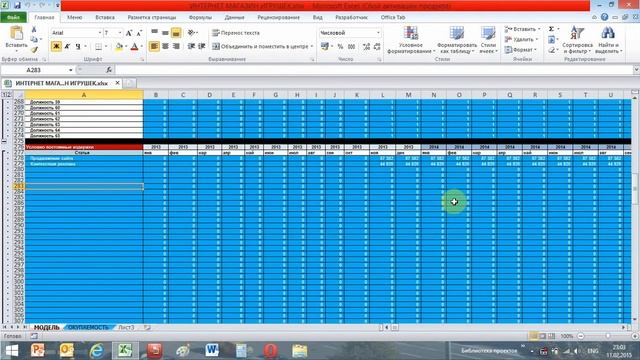Image resolution: width=640 pixels, height=360 pixels.
Task: Open Cell Styles (Стили ячеек)
Action: pos(488,40)
